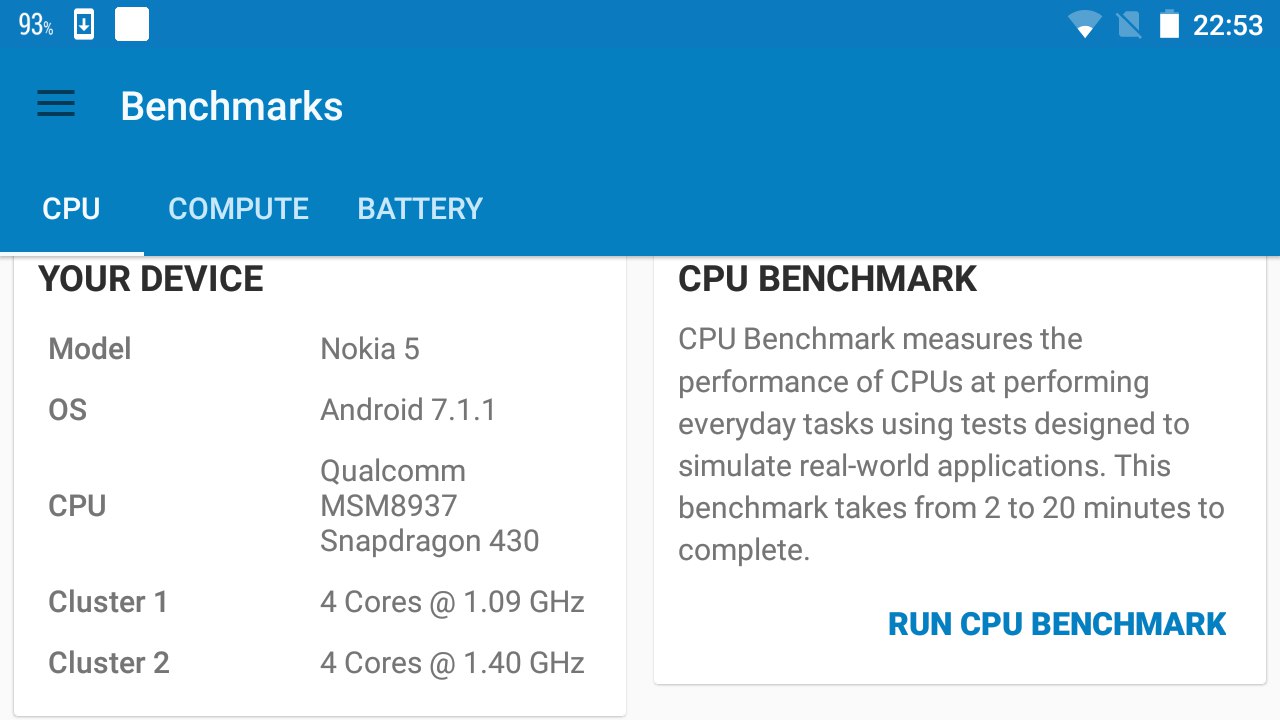Viewport: 1280px width, 720px height.
Task: Switch to the BATTERY tab
Action: (420, 209)
